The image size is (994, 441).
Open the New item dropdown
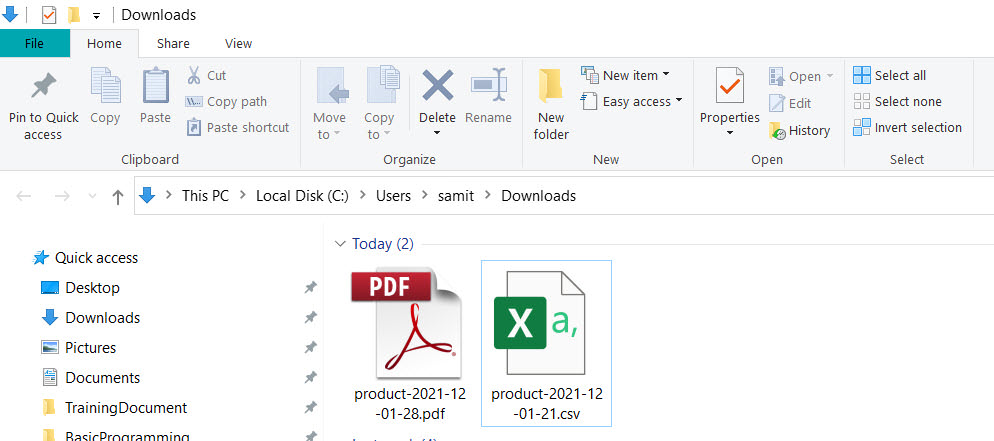click(x=625, y=75)
